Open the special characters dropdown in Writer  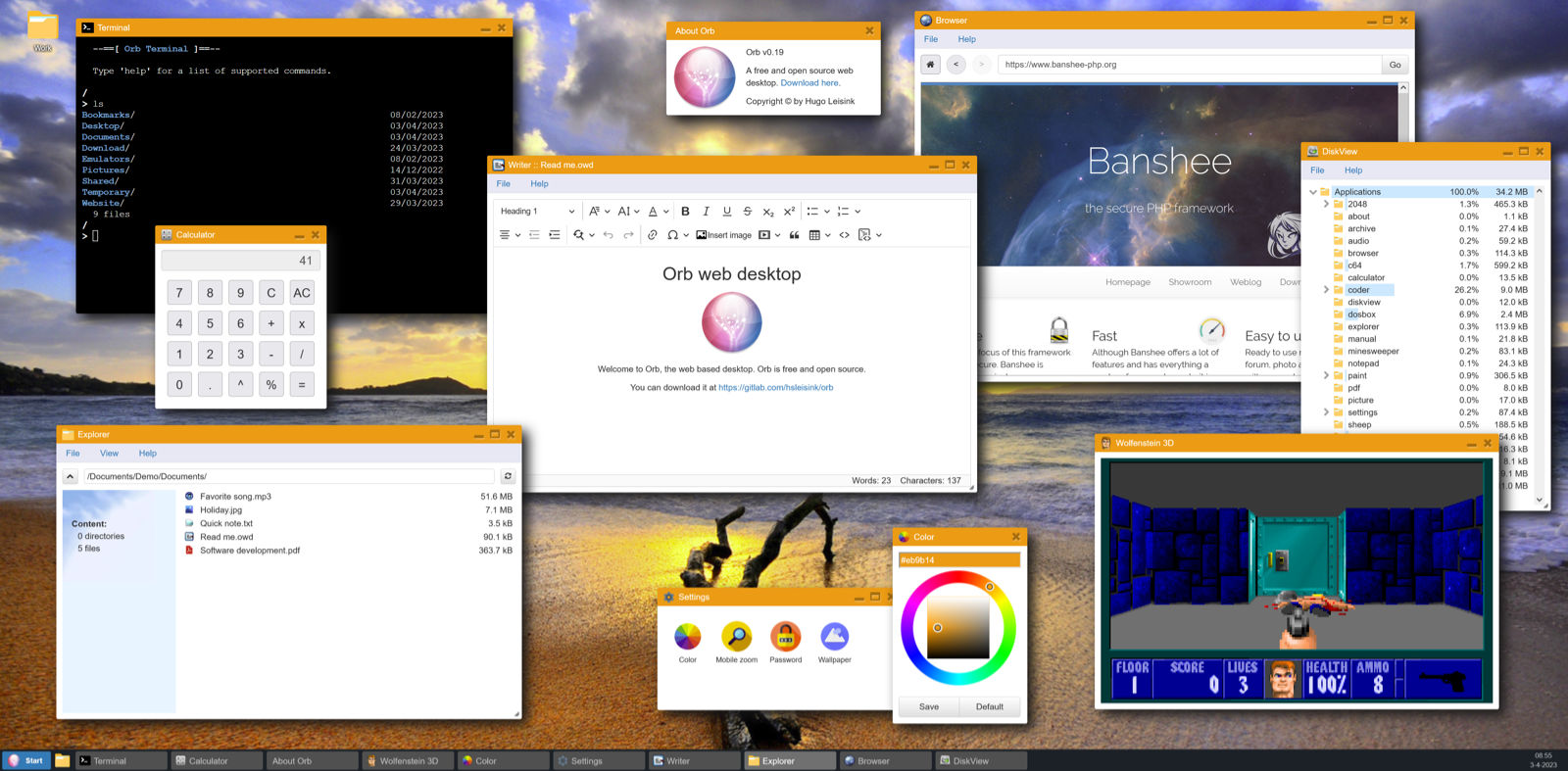678,235
